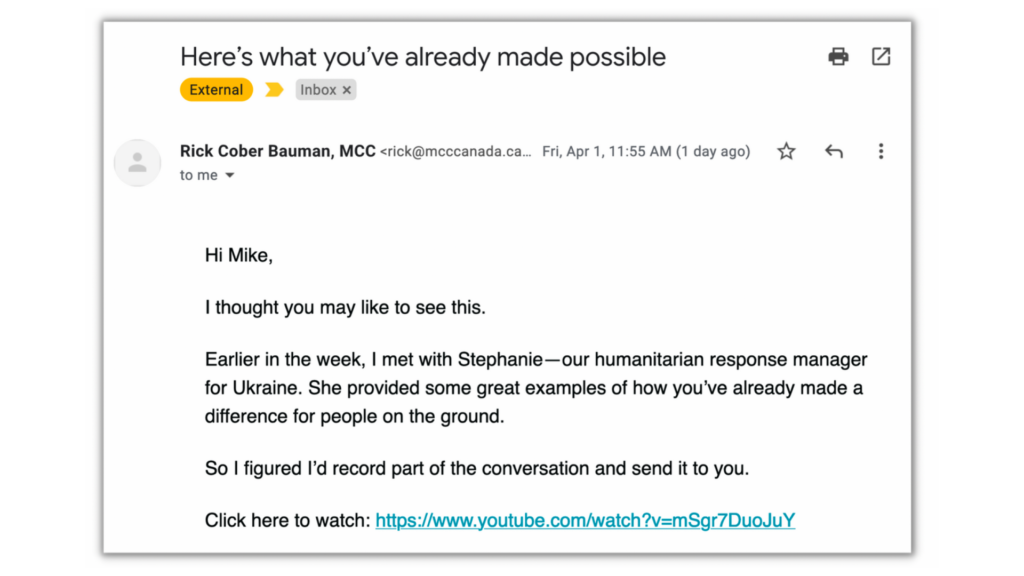Click the 'I thought you may like' line
This screenshot has height=576, width=1024.
pyautogui.click(x=345, y=307)
